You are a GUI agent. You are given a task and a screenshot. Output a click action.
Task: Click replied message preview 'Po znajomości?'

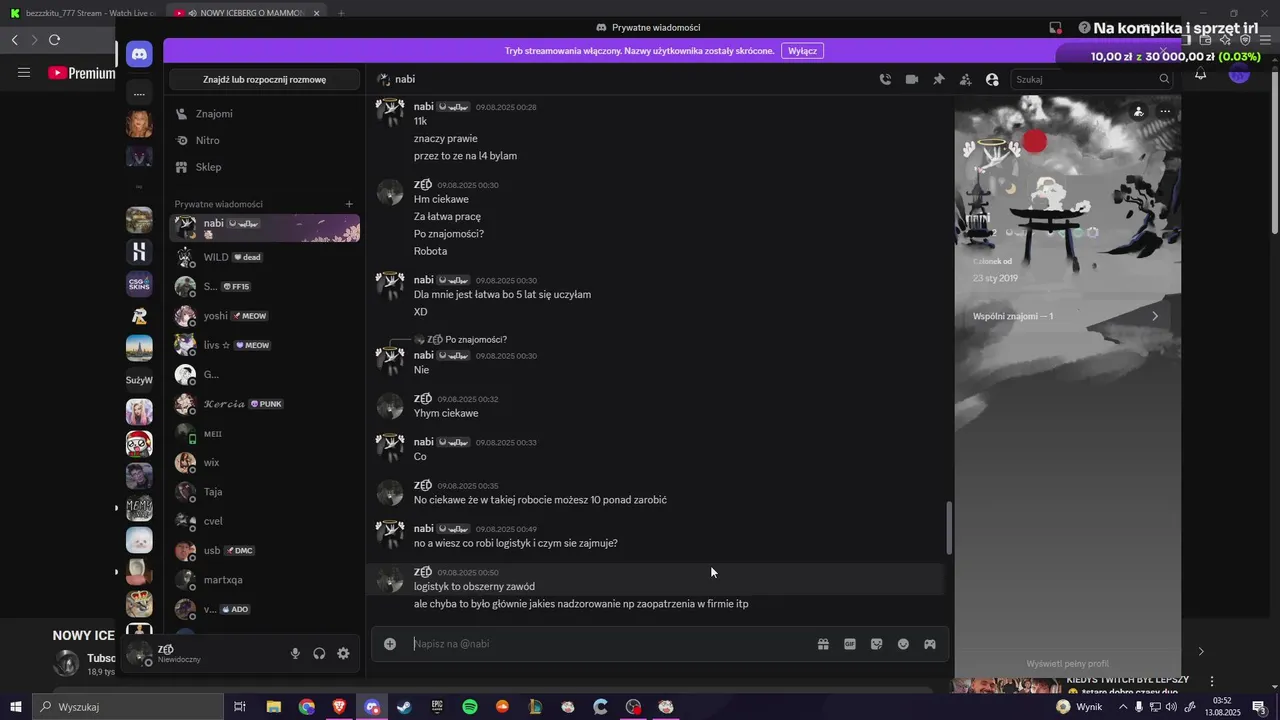pyautogui.click(x=476, y=340)
